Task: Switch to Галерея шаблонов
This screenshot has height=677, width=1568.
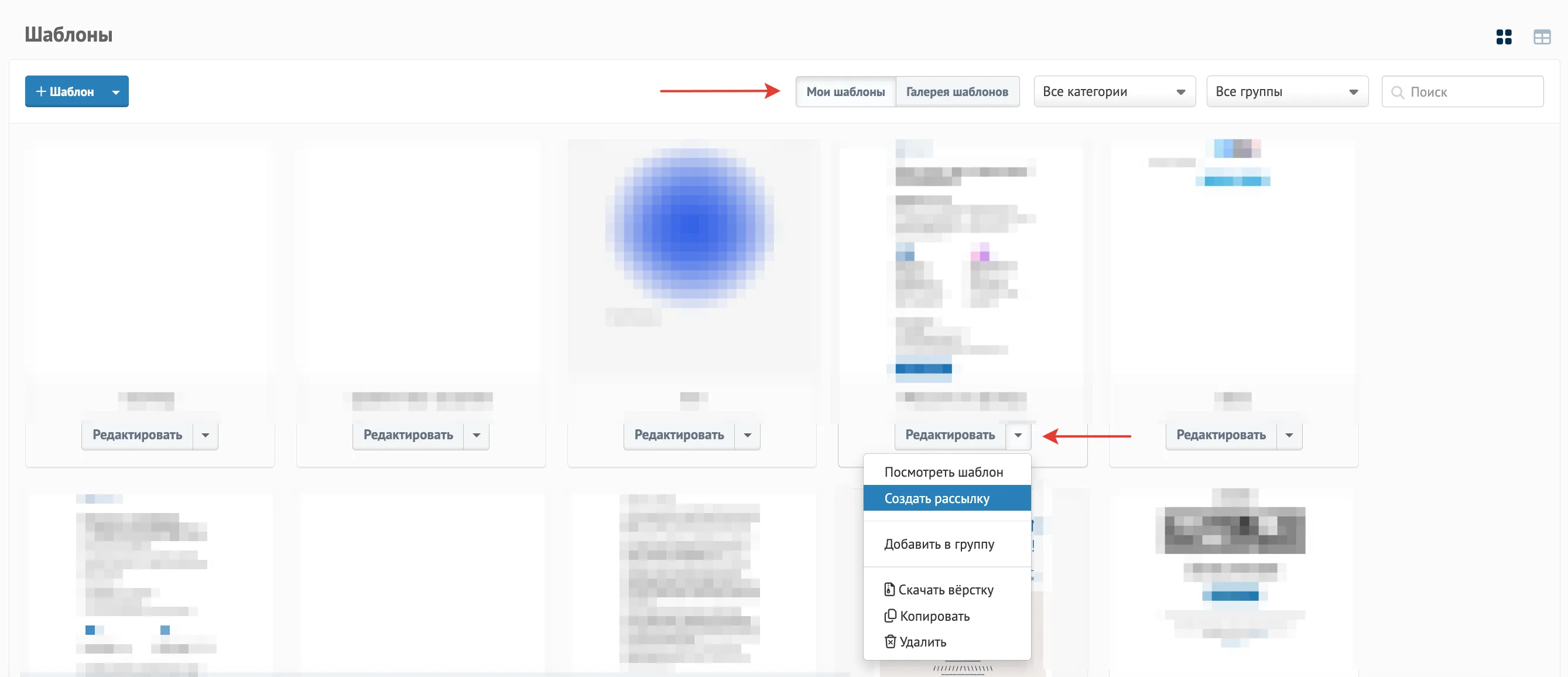Action: (957, 91)
